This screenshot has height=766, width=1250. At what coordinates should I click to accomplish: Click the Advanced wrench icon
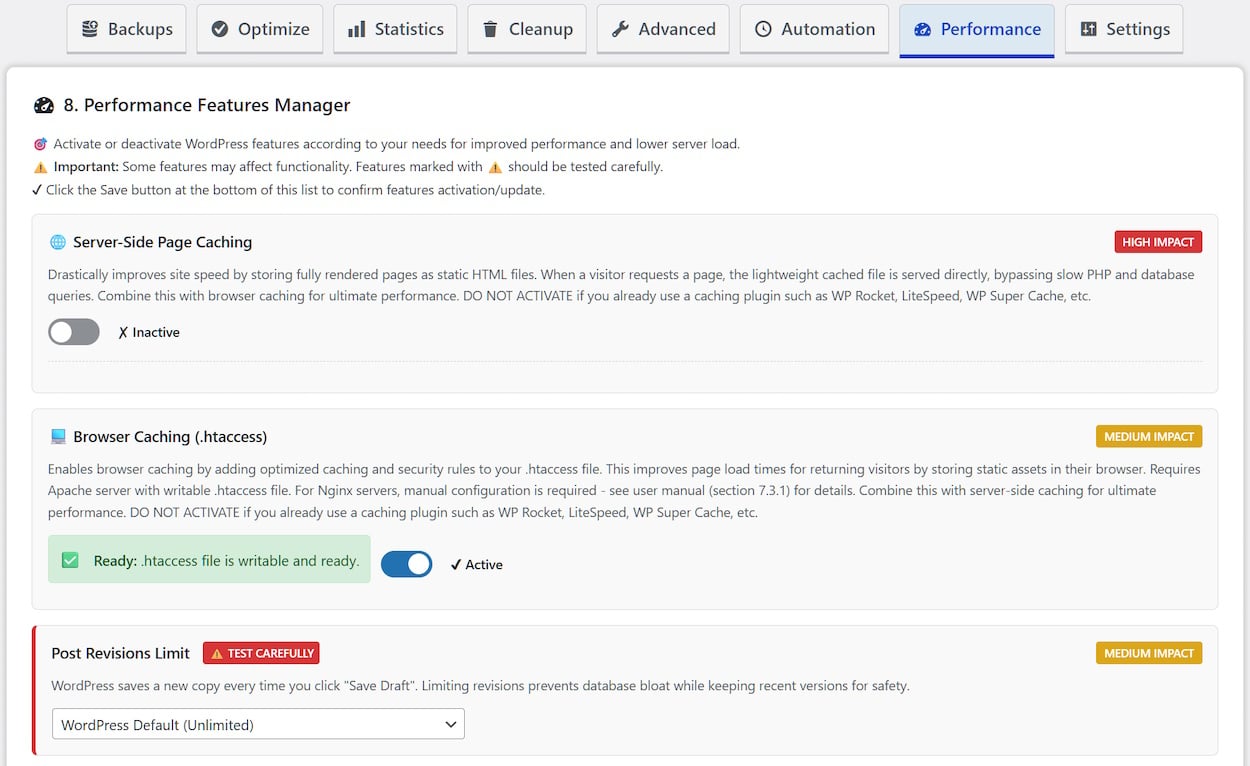[620, 29]
